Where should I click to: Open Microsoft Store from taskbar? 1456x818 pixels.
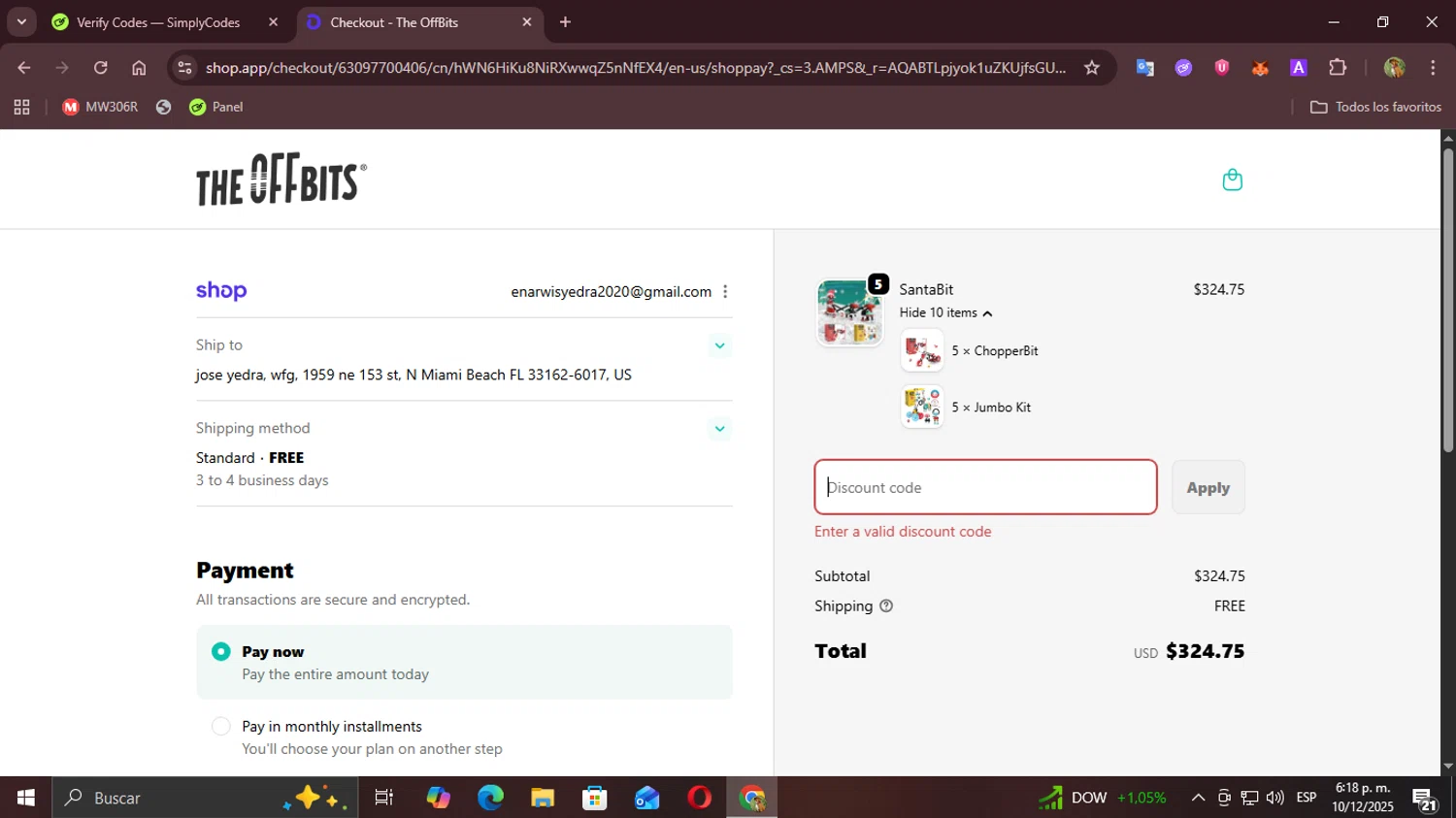coord(594,798)
